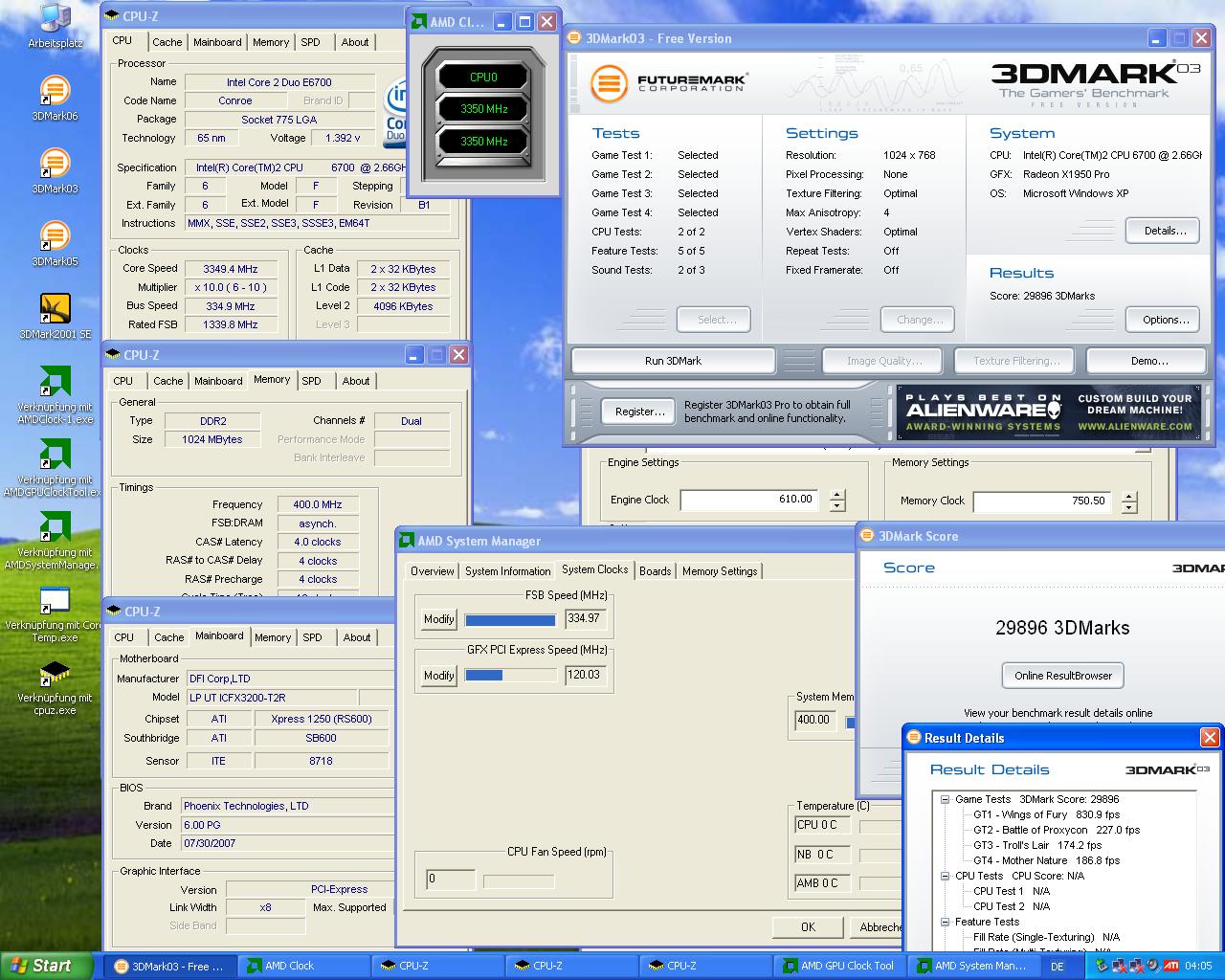Viewport: 1225px width, 980px height.
Task: Click the Result Details window title icon
Action: point(913,738)
